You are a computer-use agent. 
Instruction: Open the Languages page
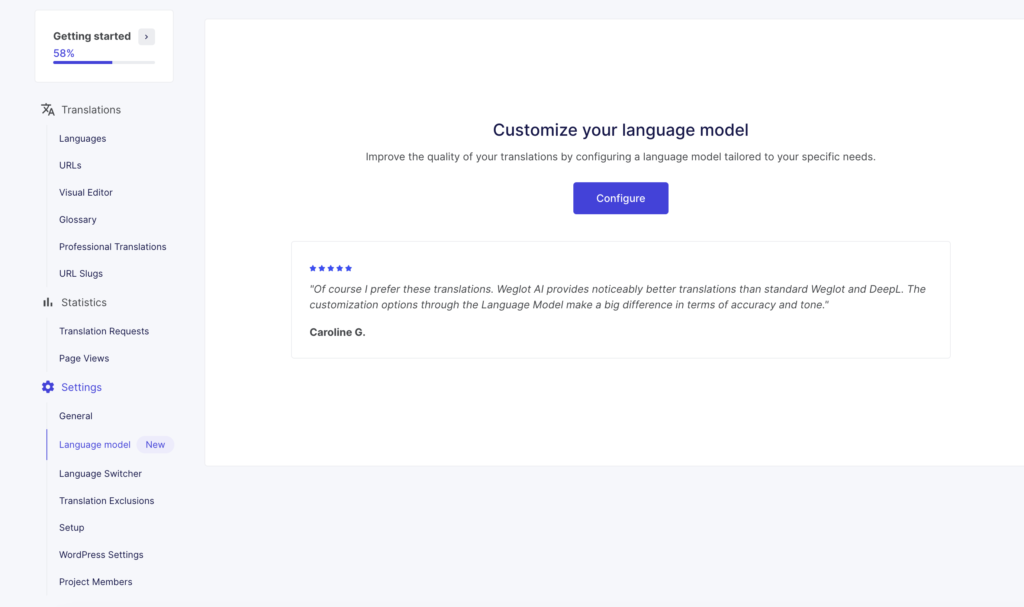click(82, 139)
